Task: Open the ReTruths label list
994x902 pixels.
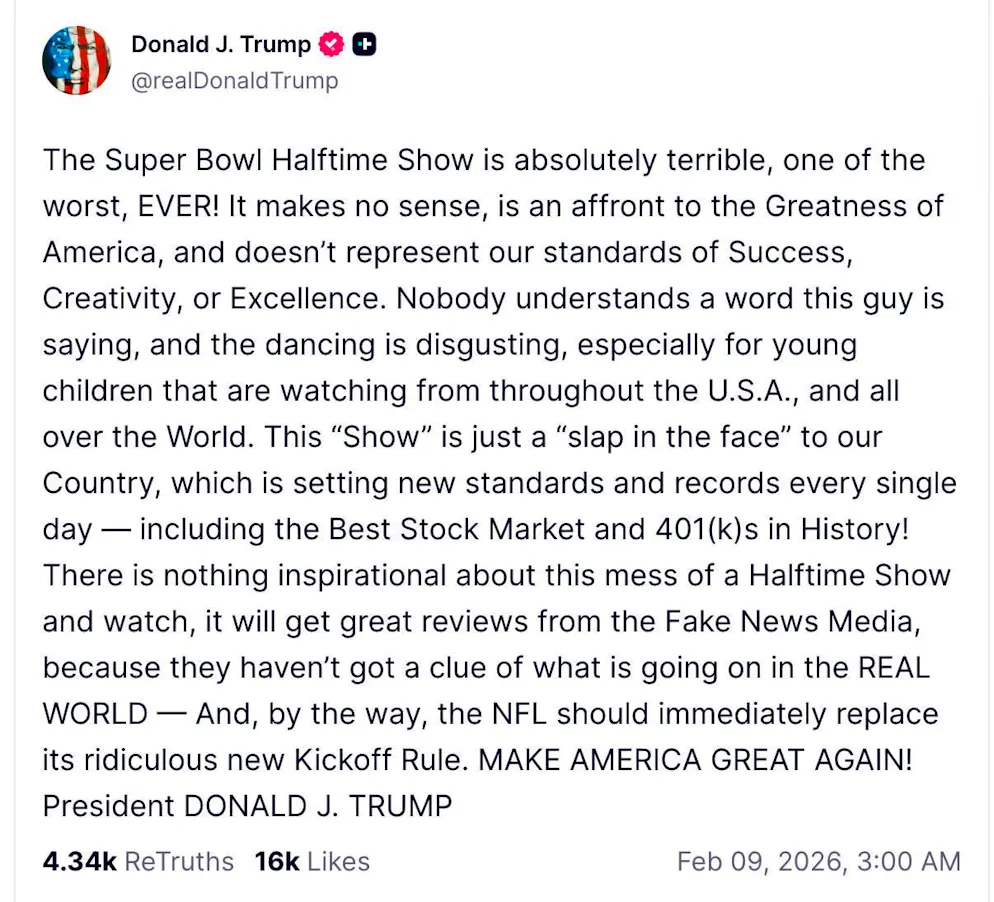Action: point(182,861)
